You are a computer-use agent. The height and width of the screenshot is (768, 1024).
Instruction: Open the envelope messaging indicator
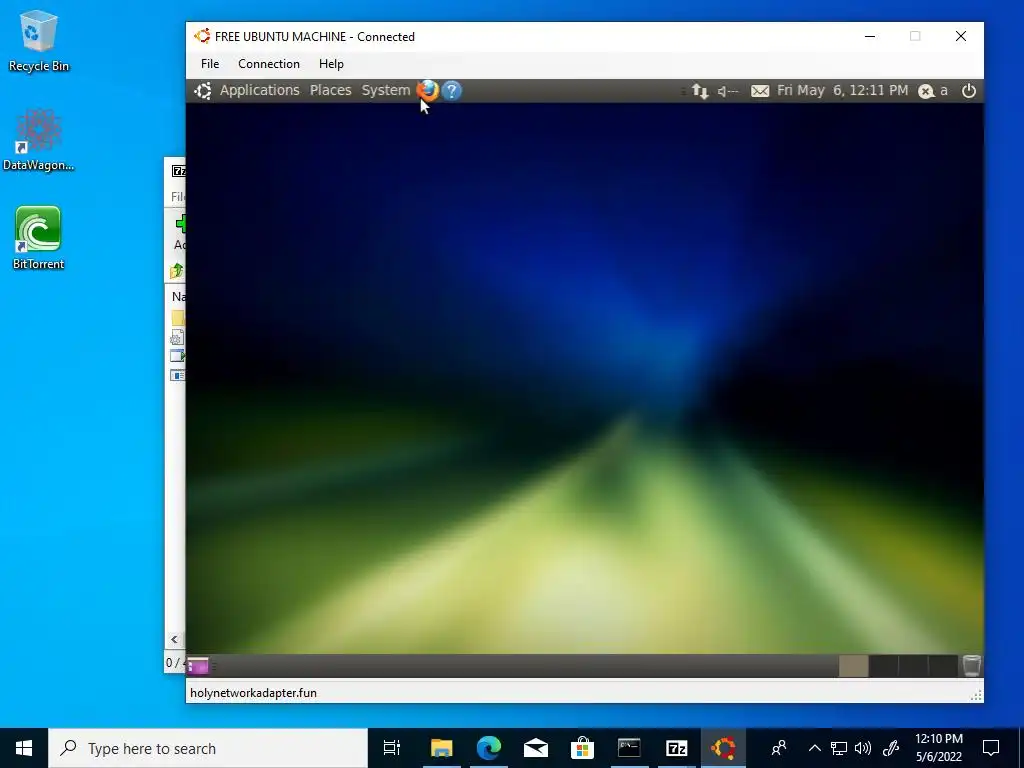pos(760,91)
